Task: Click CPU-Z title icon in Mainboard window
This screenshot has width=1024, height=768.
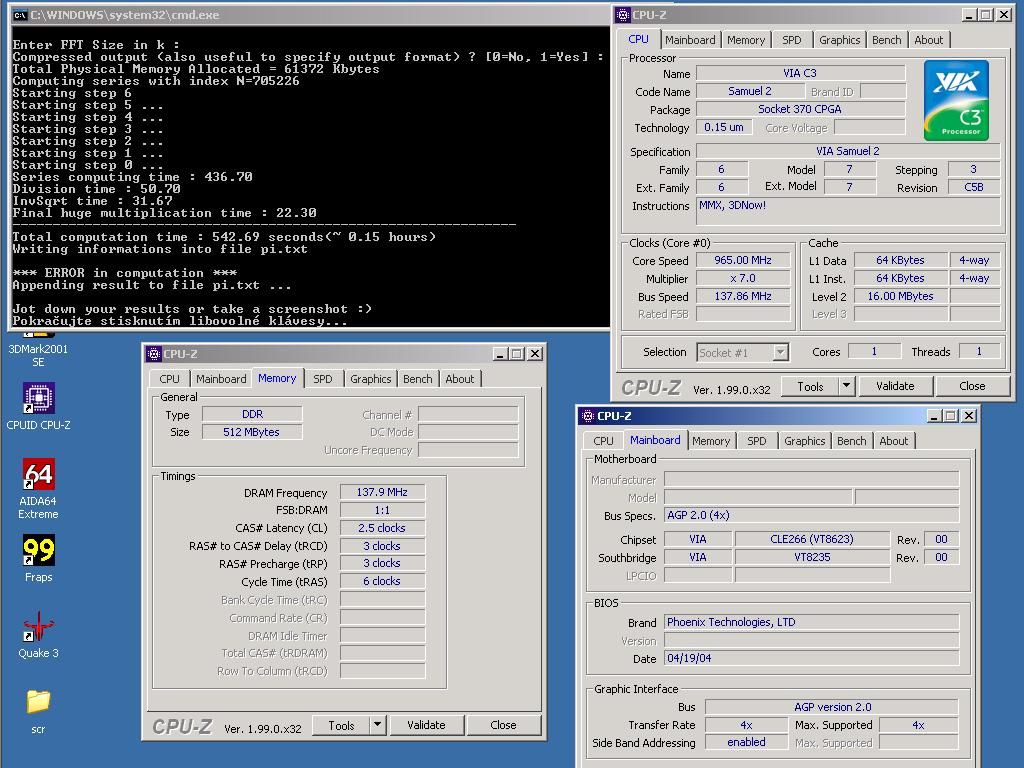Action: pos(588,415)
